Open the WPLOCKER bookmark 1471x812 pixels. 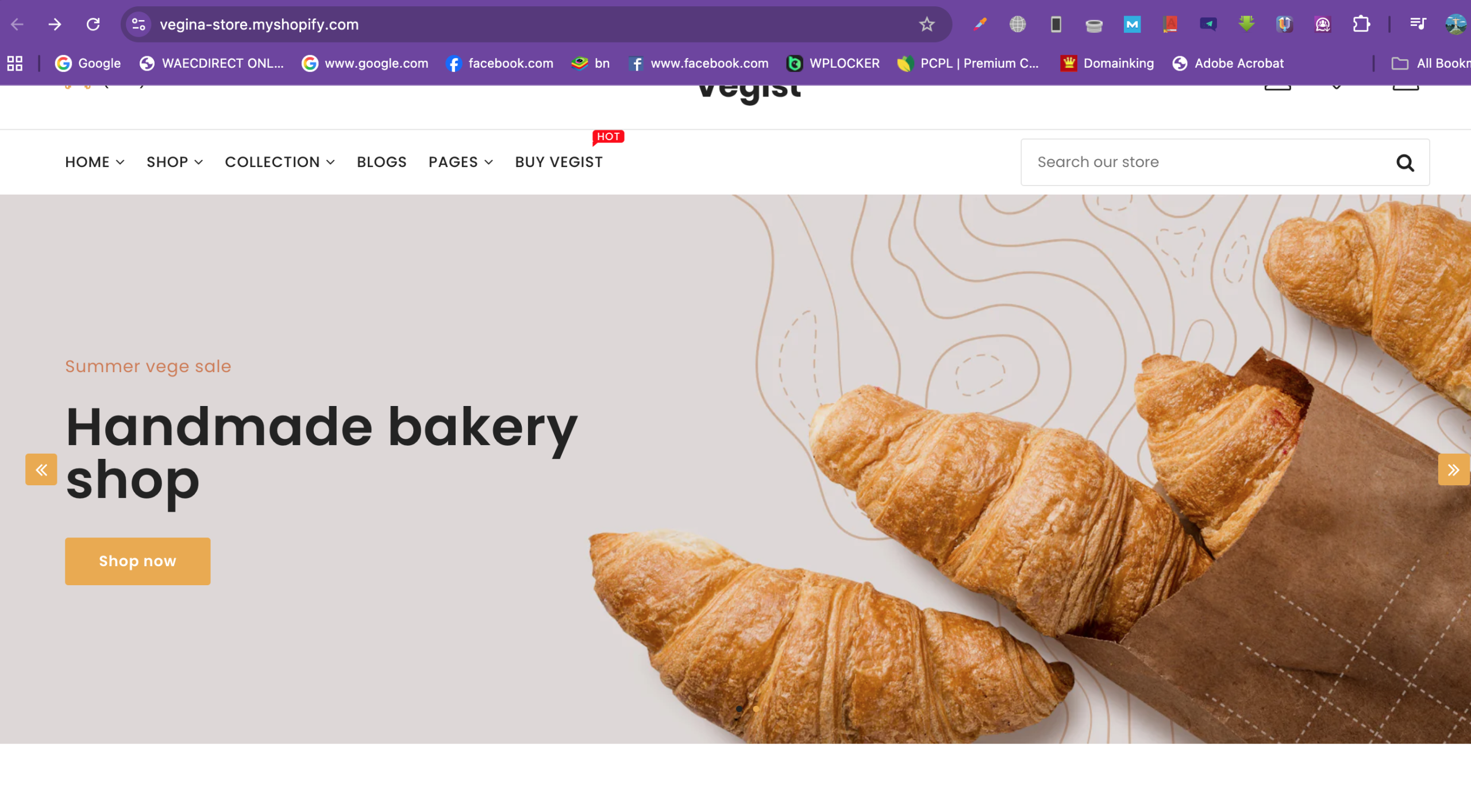(x=833, y=63)
